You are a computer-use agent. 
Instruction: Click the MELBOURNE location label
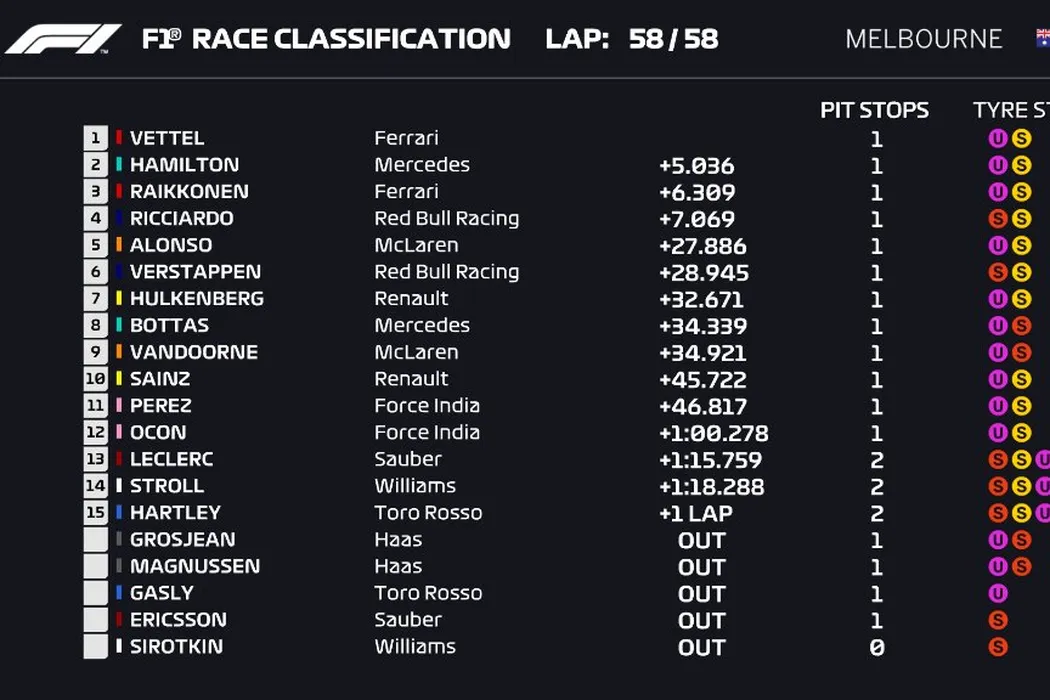923,39
